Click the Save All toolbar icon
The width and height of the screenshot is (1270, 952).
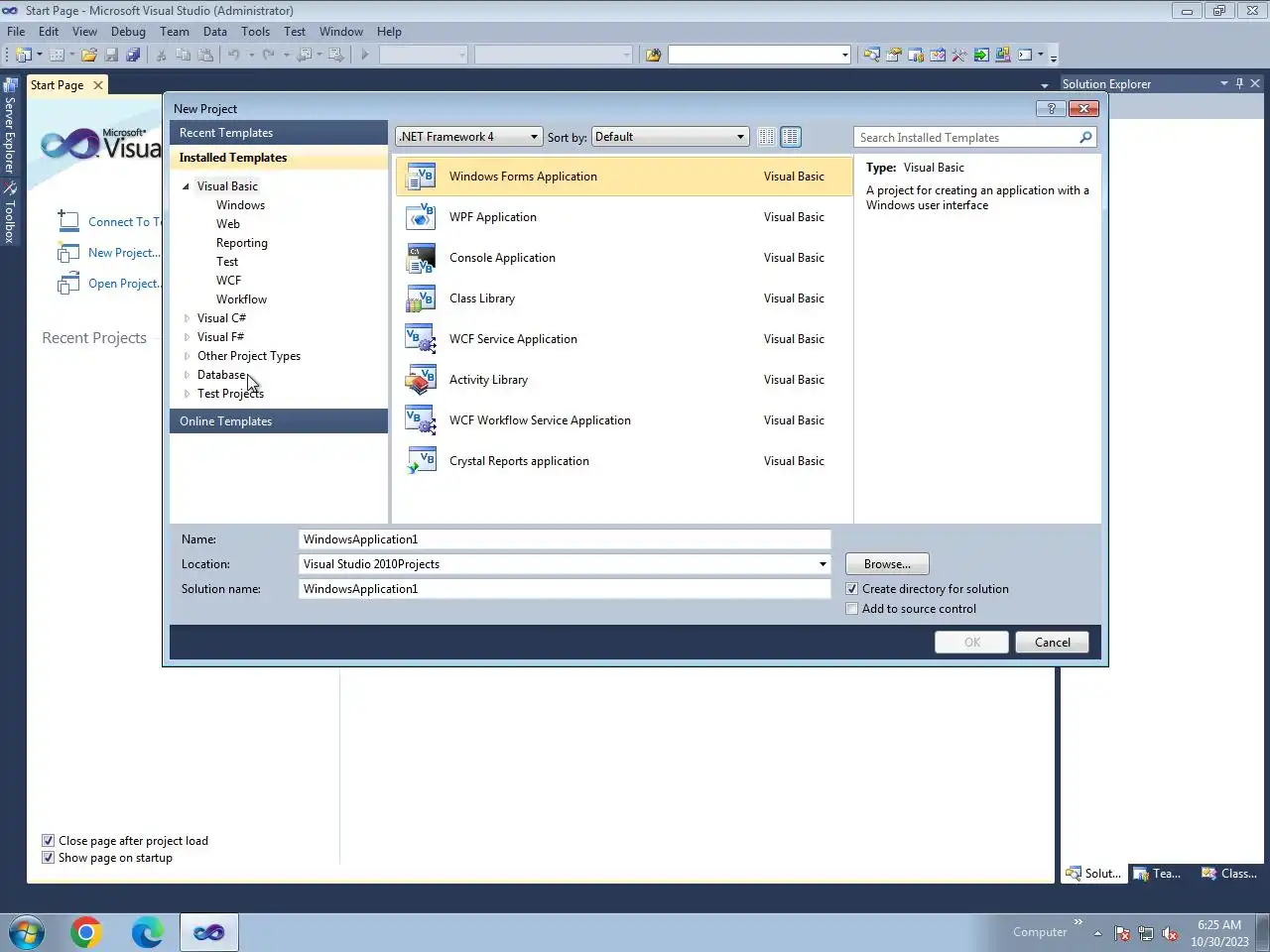[133, 55]
